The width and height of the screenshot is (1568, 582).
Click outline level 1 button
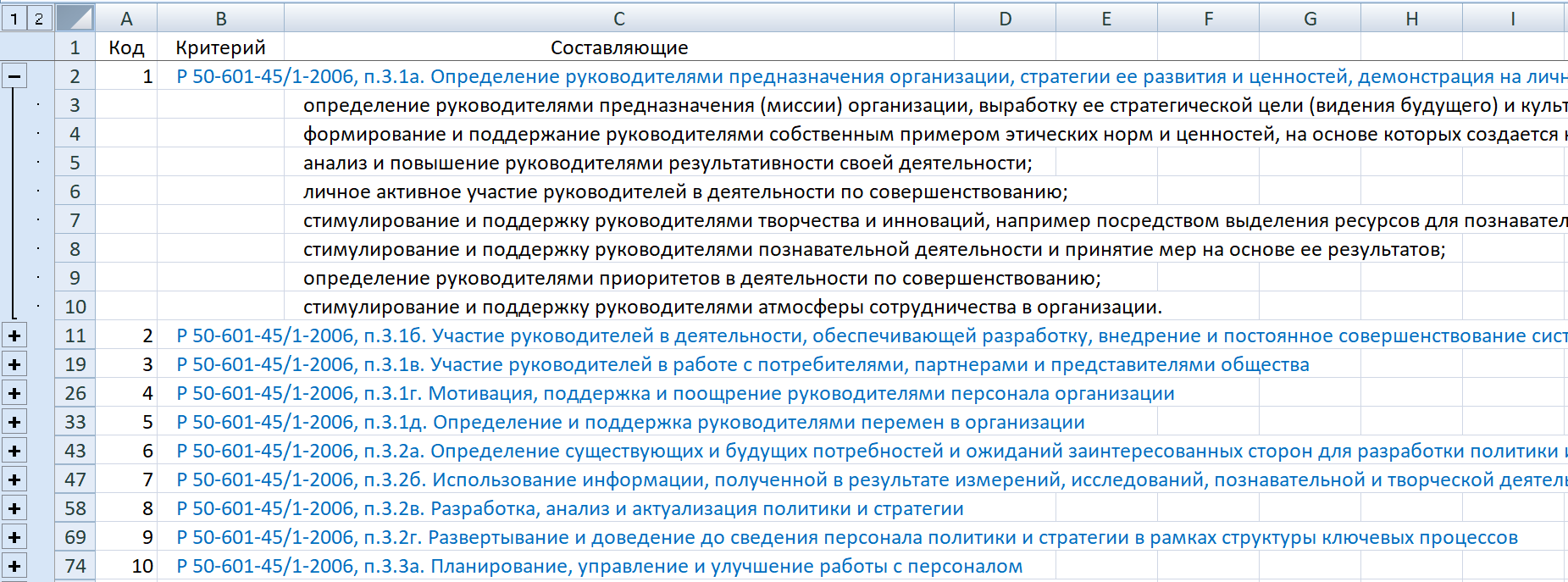[x=14, y=18]
